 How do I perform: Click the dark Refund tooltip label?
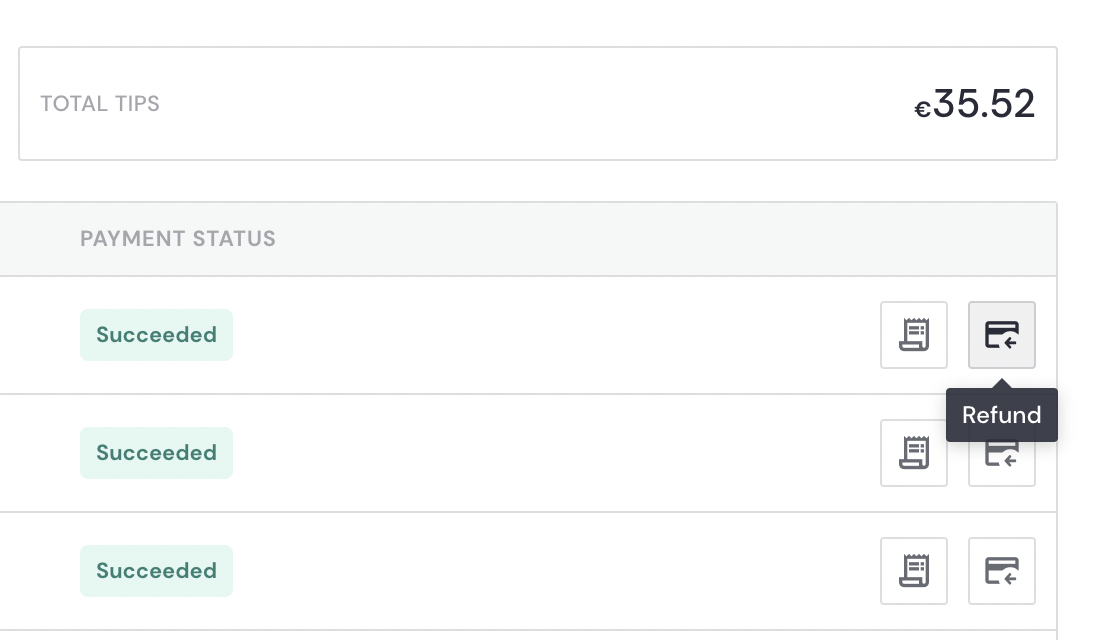point(1001,415)
